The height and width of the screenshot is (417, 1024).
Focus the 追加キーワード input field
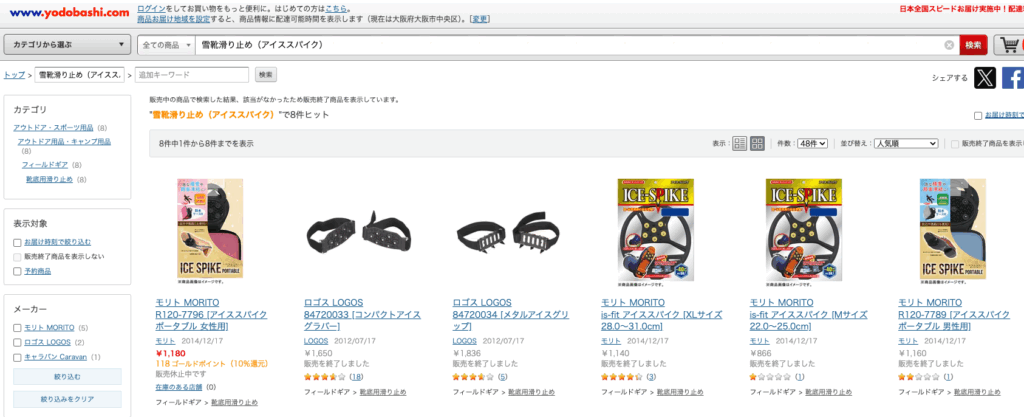(192, 75)
